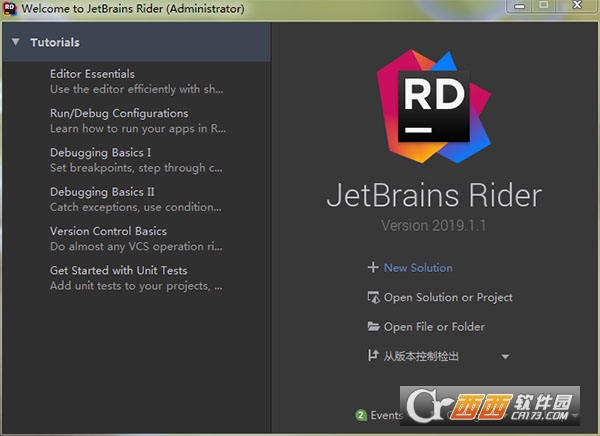Create a New Solution

(418, 268)
